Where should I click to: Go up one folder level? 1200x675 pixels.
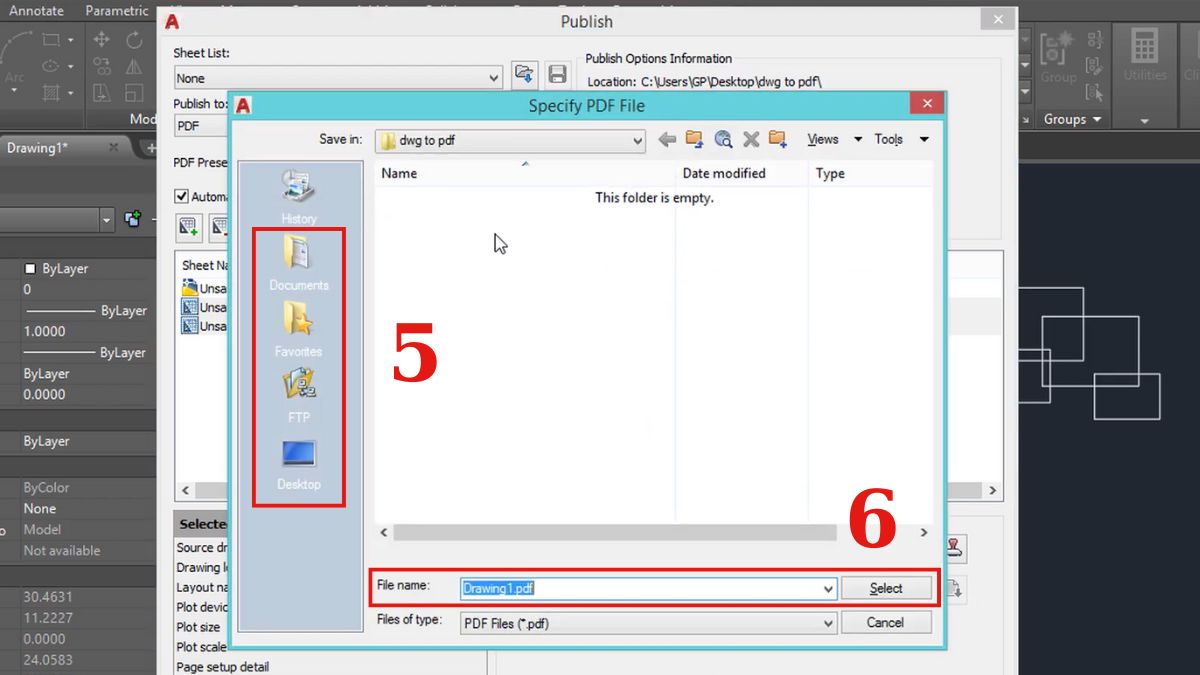(694, 140)
